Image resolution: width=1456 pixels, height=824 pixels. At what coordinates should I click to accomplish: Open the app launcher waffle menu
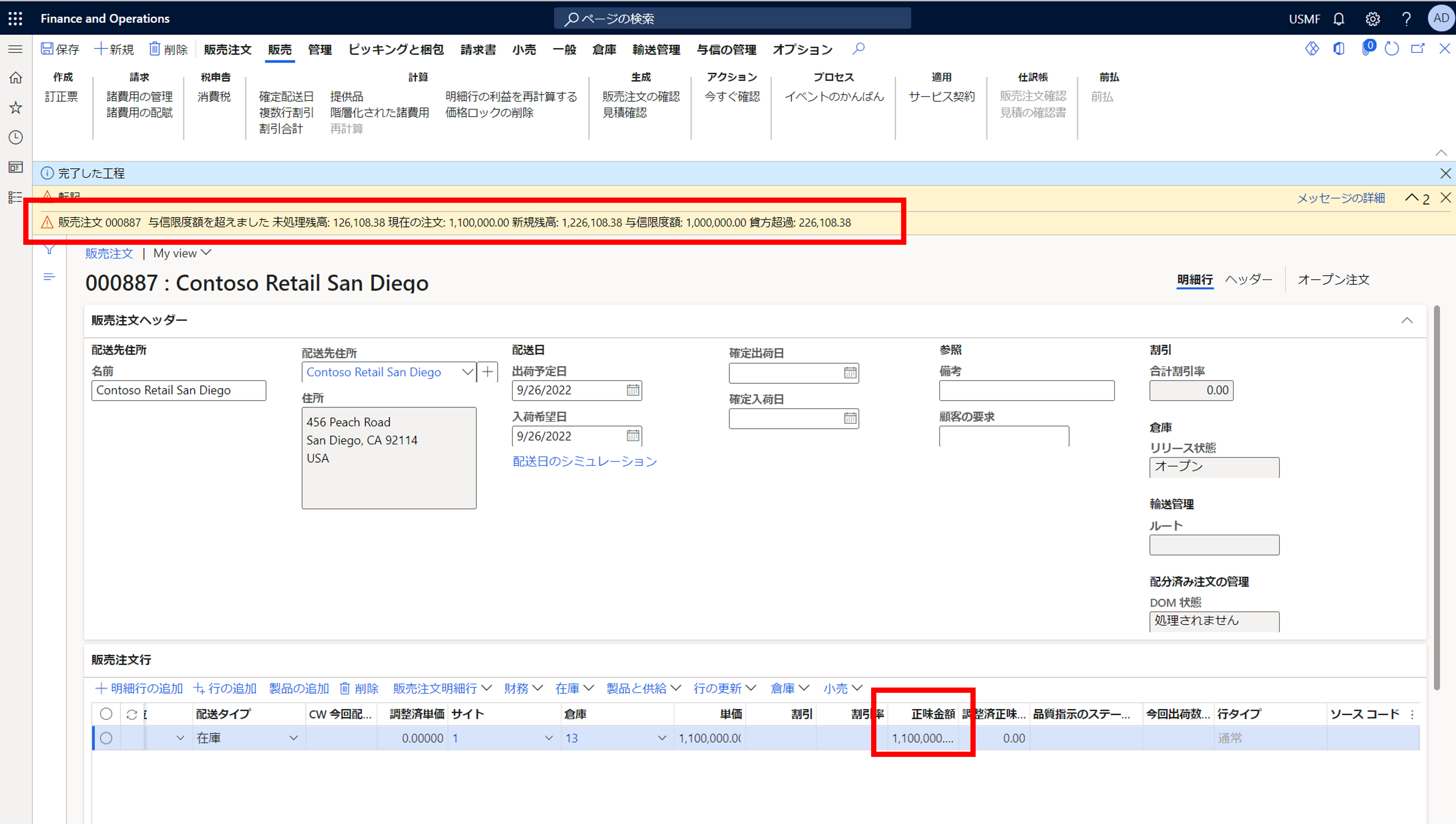click(15, 19)
